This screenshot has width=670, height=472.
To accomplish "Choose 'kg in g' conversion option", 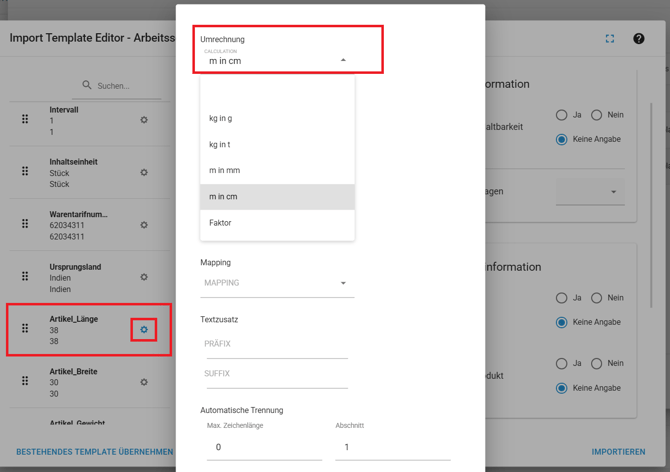I will (x=221, y=118).
